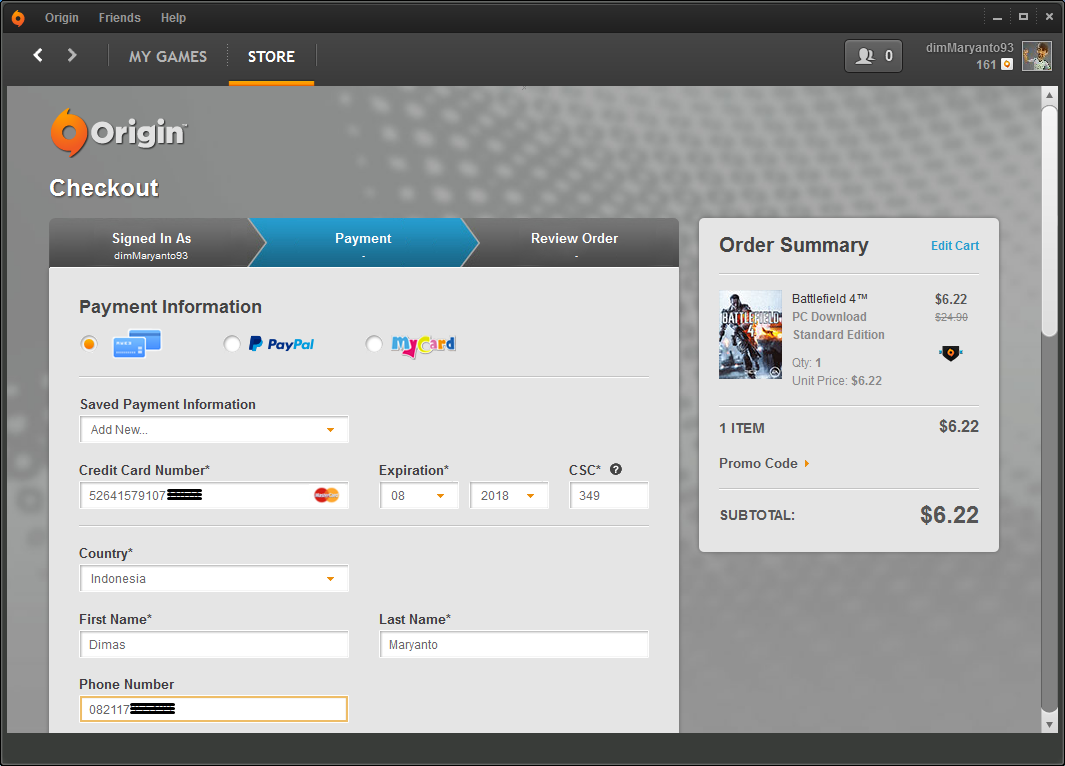This screenshot has width=1065, height=766.
Task: Open the Saved Payment Information dropdown
Action: pos(214,430)
